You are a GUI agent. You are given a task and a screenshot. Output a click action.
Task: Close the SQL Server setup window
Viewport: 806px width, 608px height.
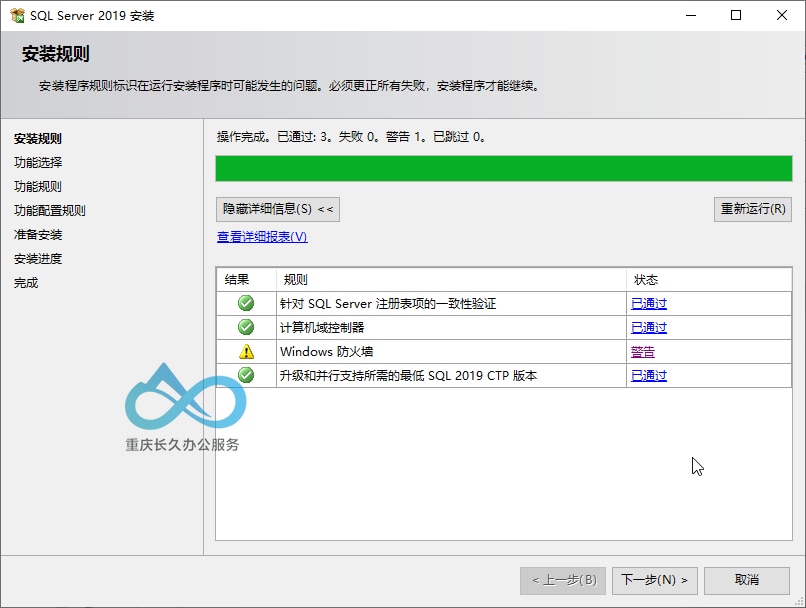782,15
